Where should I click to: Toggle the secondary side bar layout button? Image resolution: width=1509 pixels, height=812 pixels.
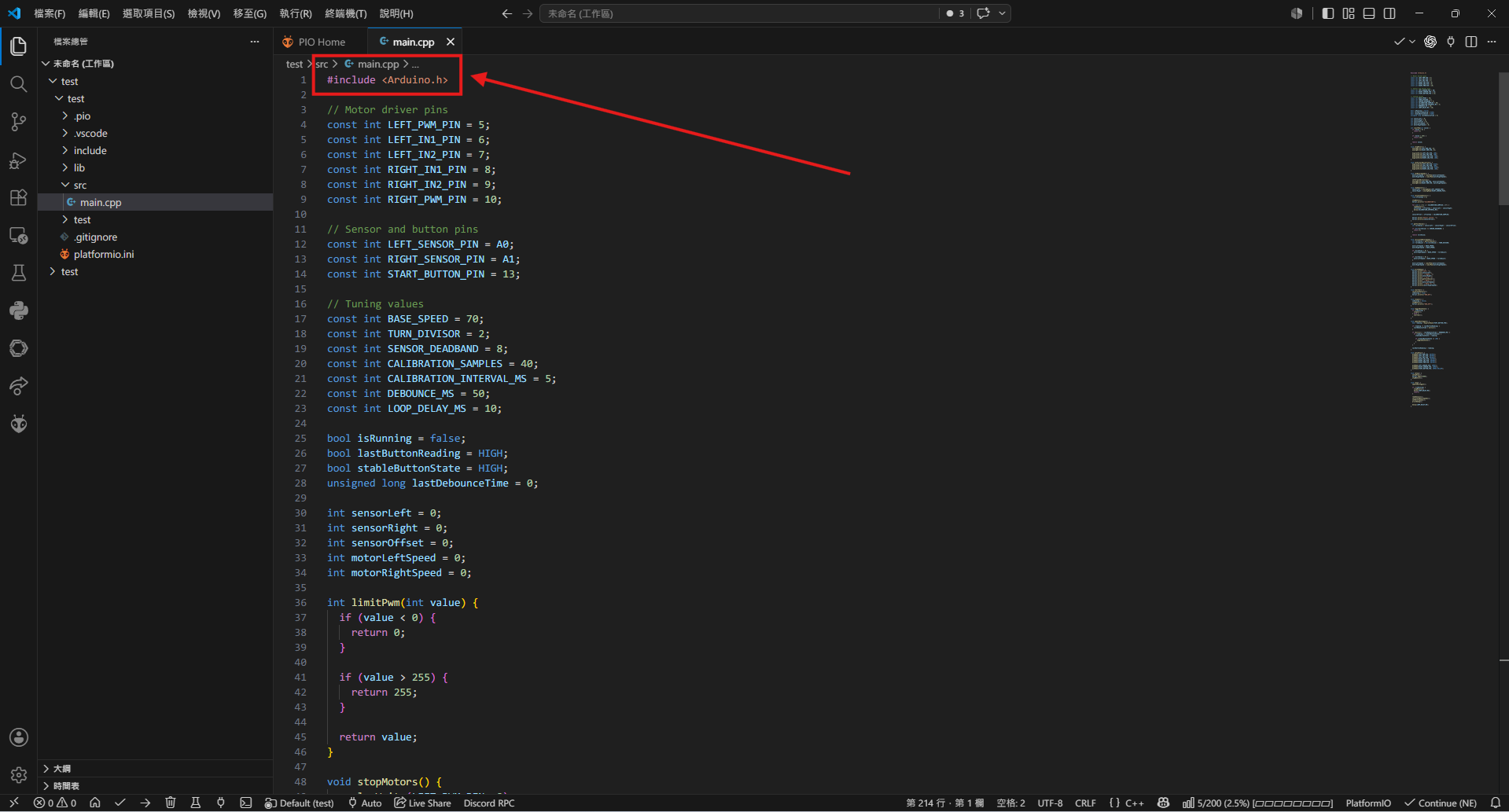(1389, 13)
